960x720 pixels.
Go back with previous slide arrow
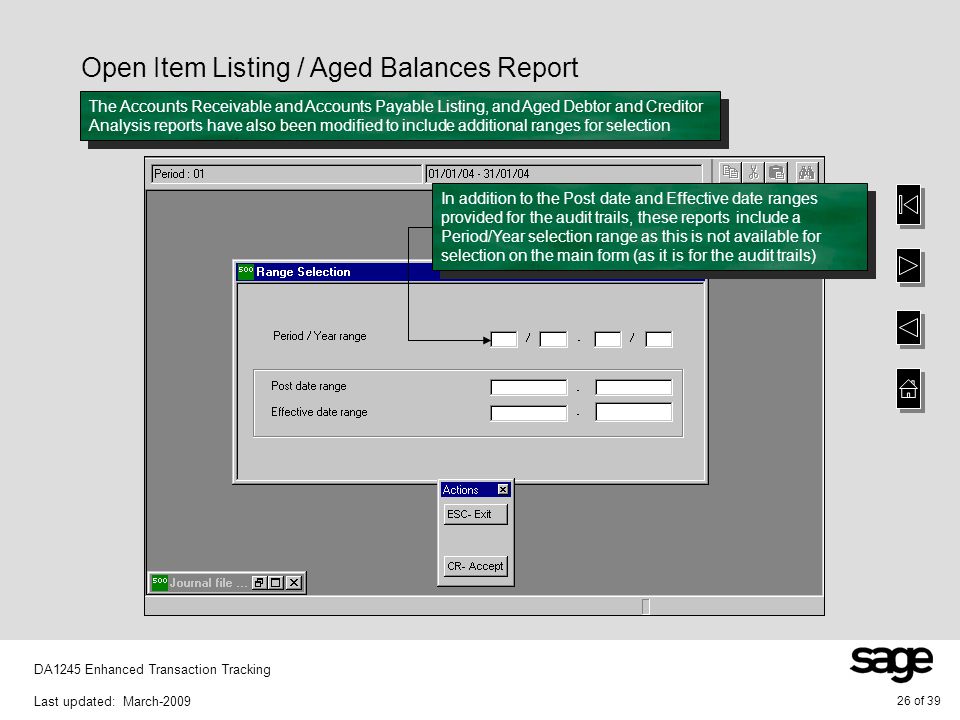[x=909, y=328]
